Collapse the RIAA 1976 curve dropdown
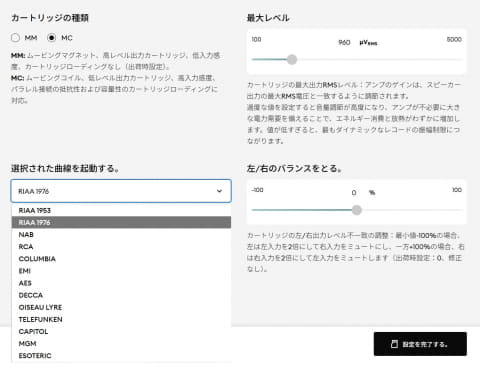 click(121, 191)
